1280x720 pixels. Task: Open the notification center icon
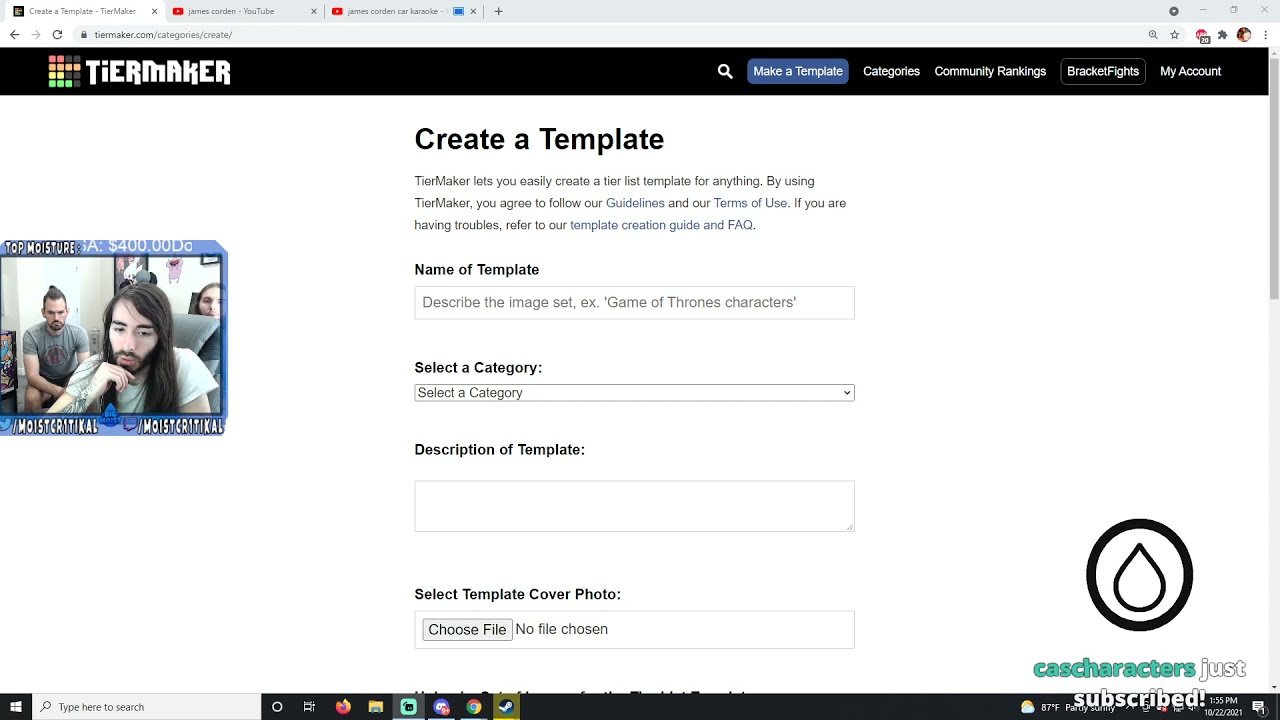pos(1259,707)
